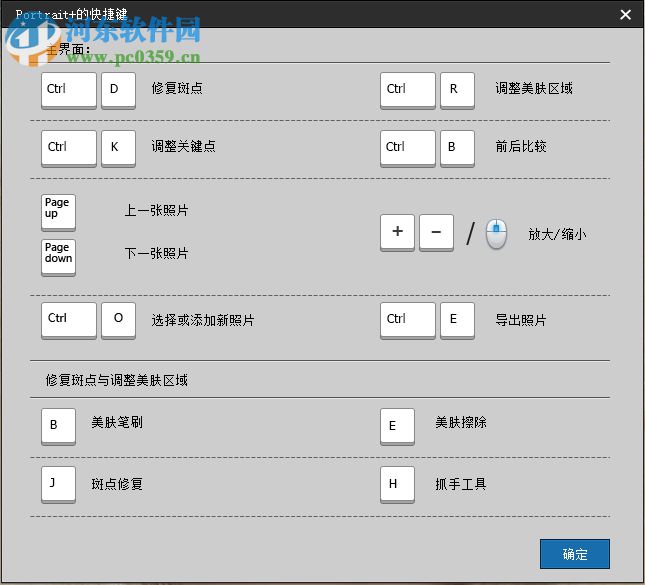Click the B key icon for 美肤笔刷

tap(58, 426)
